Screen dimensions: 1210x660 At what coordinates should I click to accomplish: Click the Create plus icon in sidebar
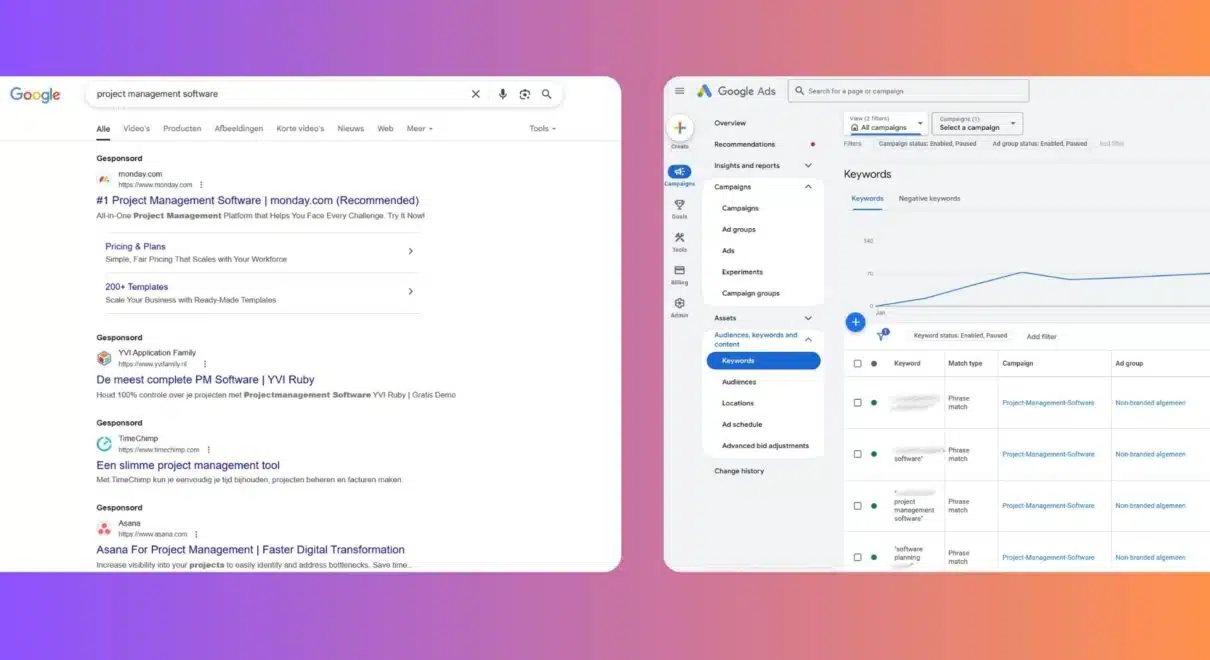[x=680, y=128]
